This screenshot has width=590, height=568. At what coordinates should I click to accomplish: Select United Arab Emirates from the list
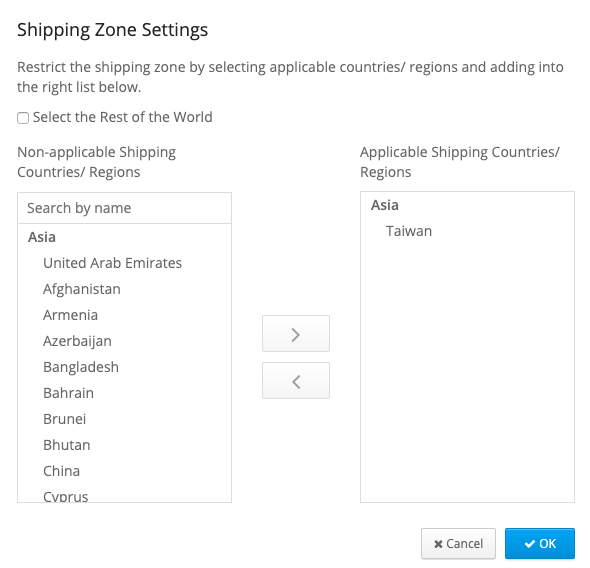(x=112, y=263)
